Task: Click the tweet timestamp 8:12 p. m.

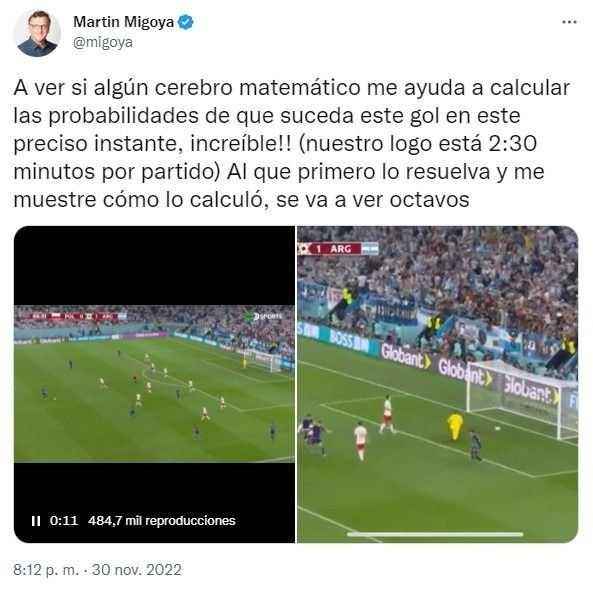Action: click(x=46, y=570)
